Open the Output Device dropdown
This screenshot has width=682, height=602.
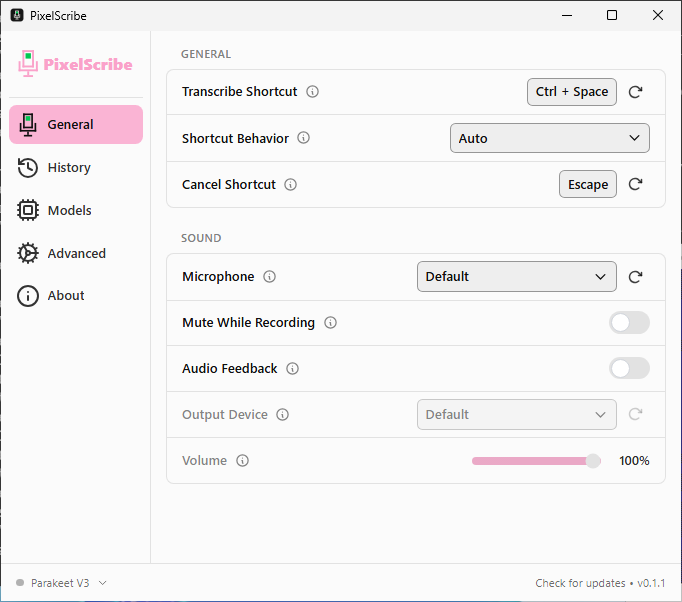click(517, 415)
